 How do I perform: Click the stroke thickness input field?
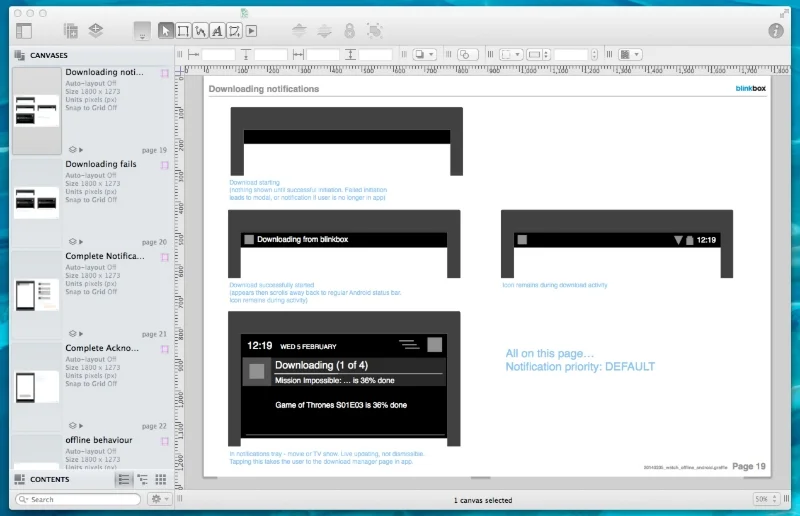pos(571,55)
